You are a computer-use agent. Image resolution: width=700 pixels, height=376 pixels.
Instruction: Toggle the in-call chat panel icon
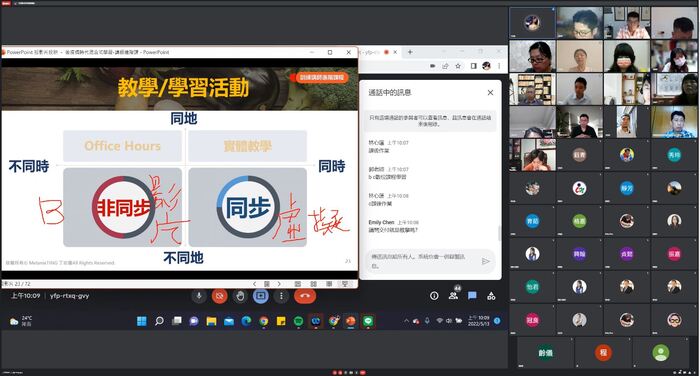(472, 296)
